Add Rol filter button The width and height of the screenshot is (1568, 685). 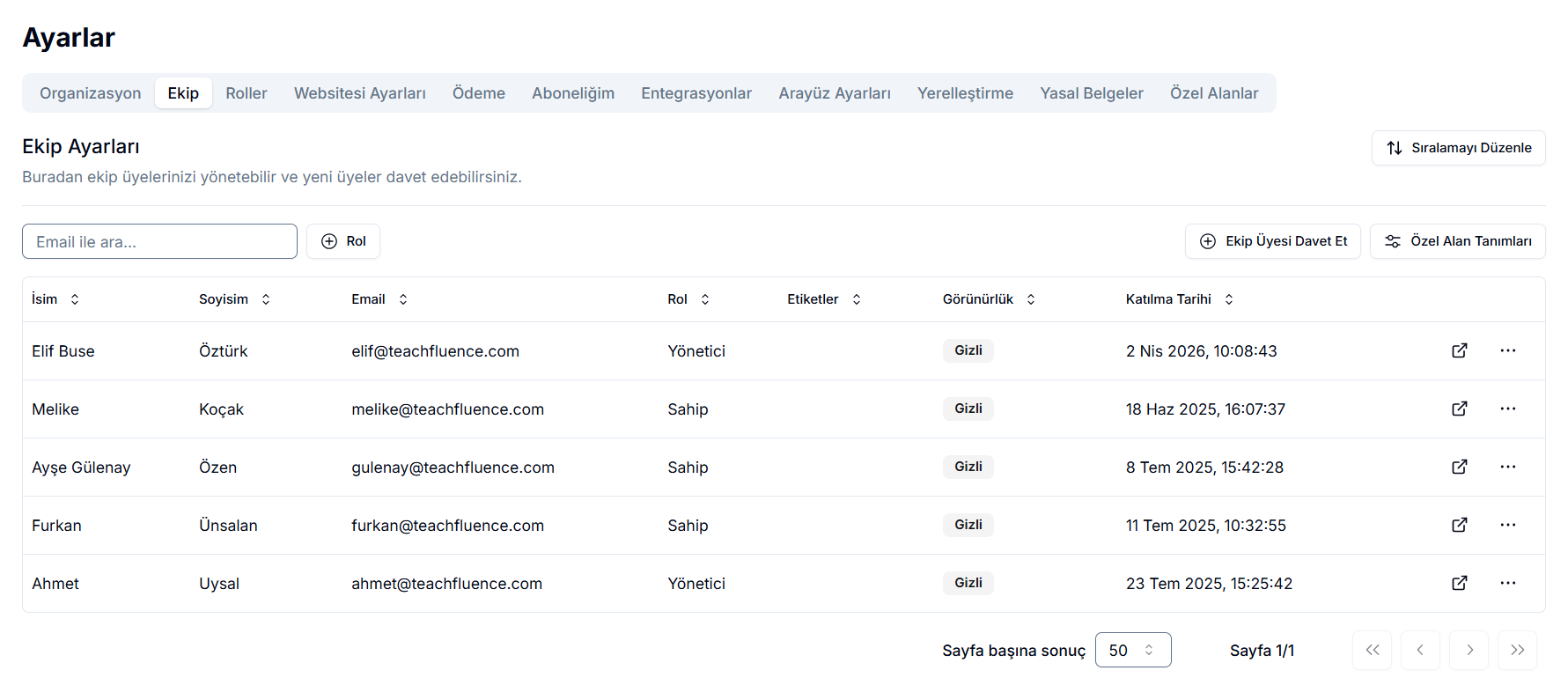click(x=343, y=241)
